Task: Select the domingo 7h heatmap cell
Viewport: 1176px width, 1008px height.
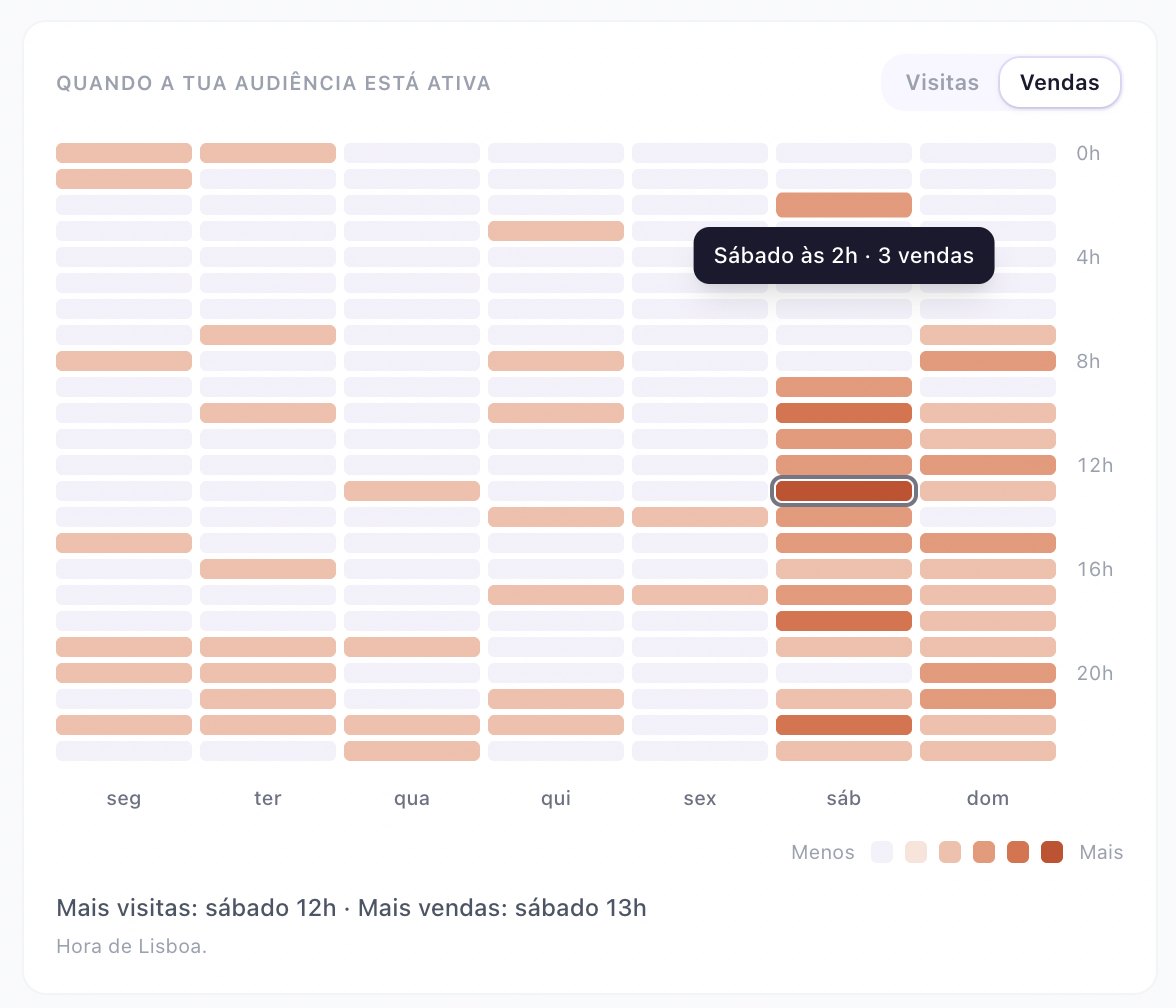Action: coord(988,335)
